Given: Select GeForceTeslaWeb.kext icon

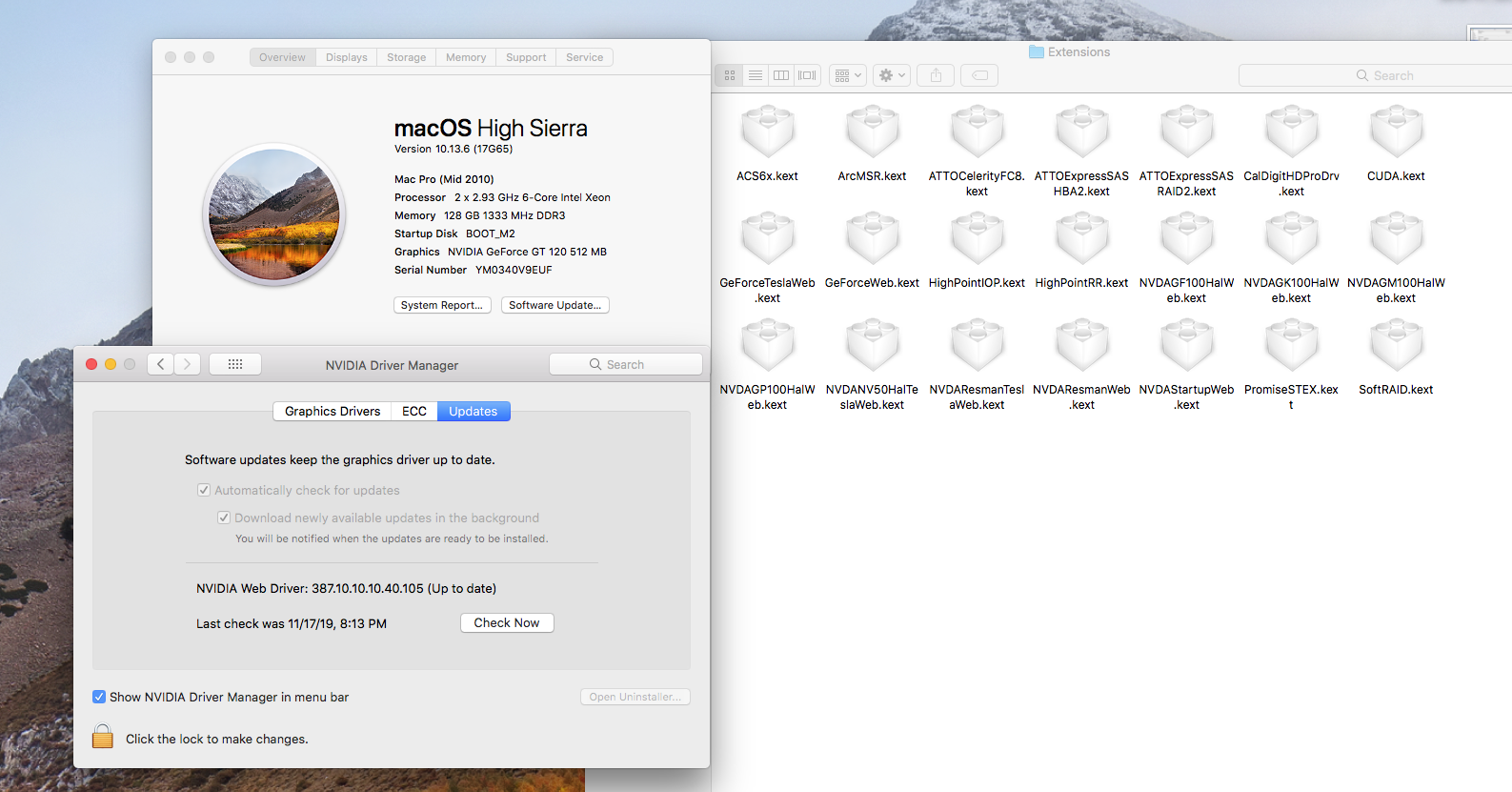Looking at the screenshot, I should click(768, 238).
